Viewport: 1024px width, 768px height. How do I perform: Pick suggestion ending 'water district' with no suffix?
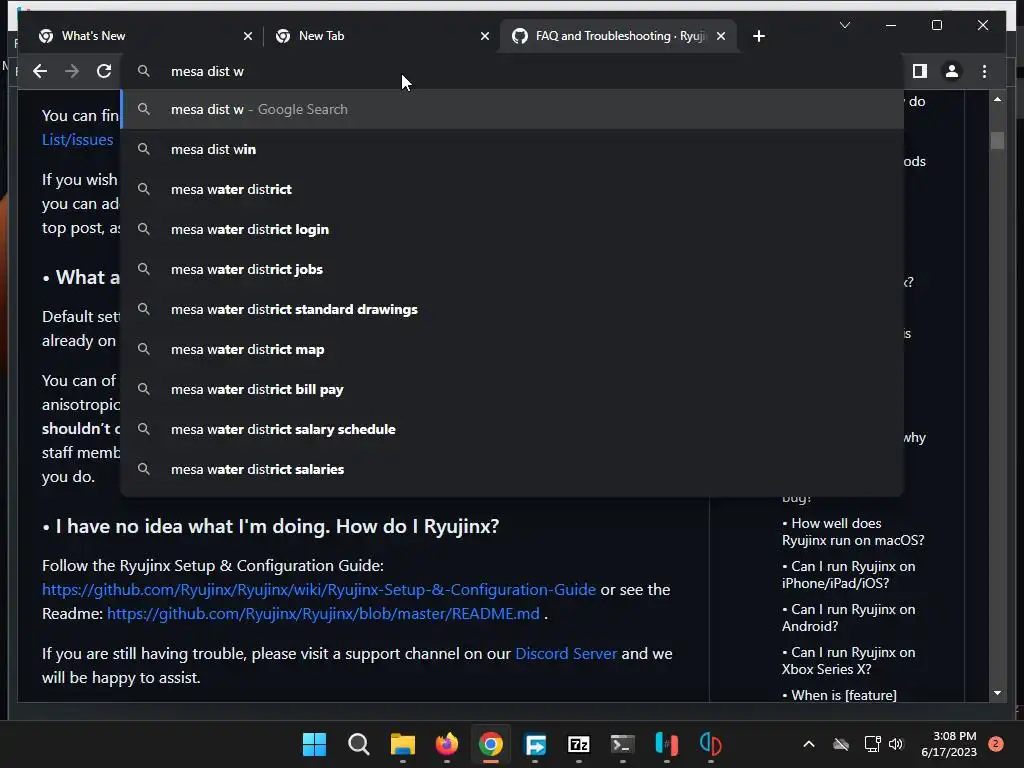coord(513,189)
